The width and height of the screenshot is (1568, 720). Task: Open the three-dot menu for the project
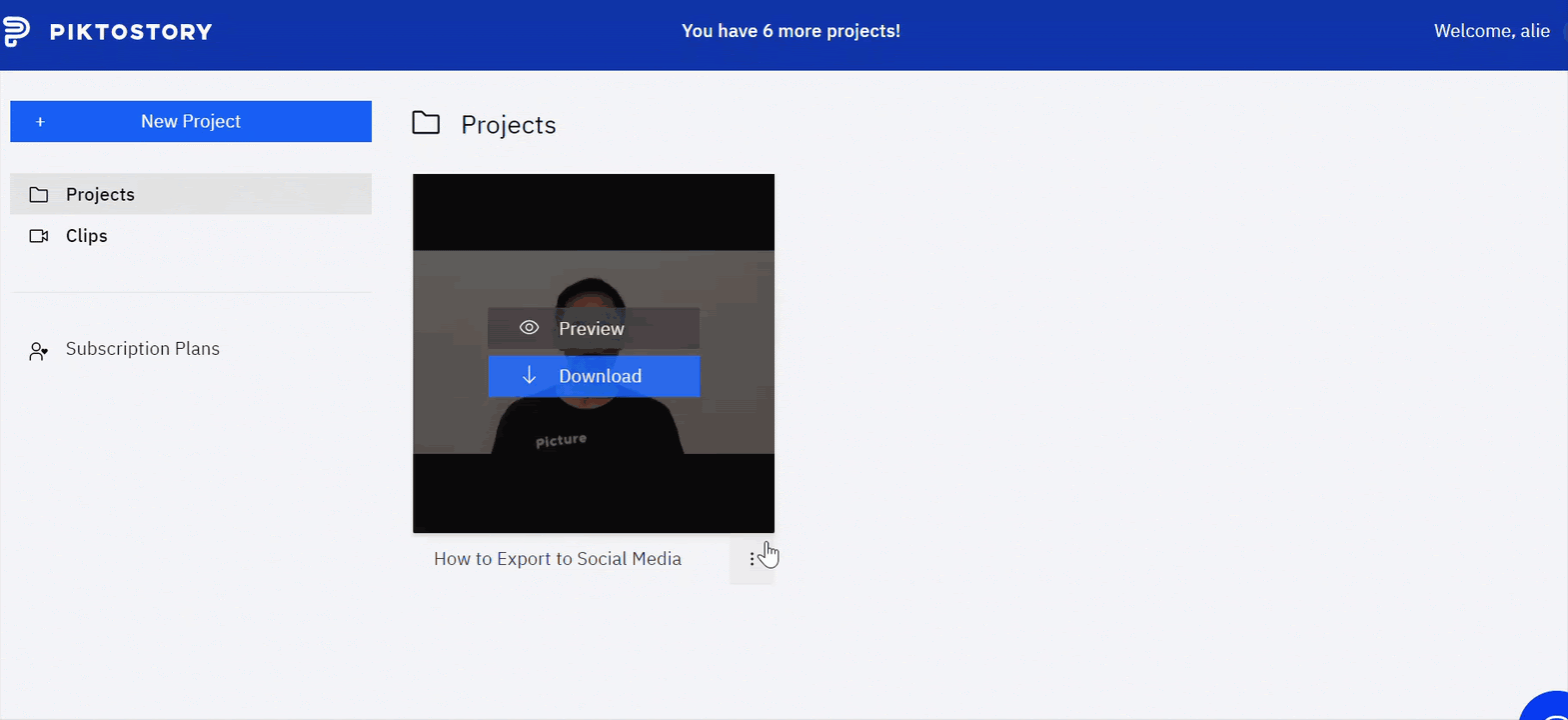pyautogui.click(x=752, y=560)
